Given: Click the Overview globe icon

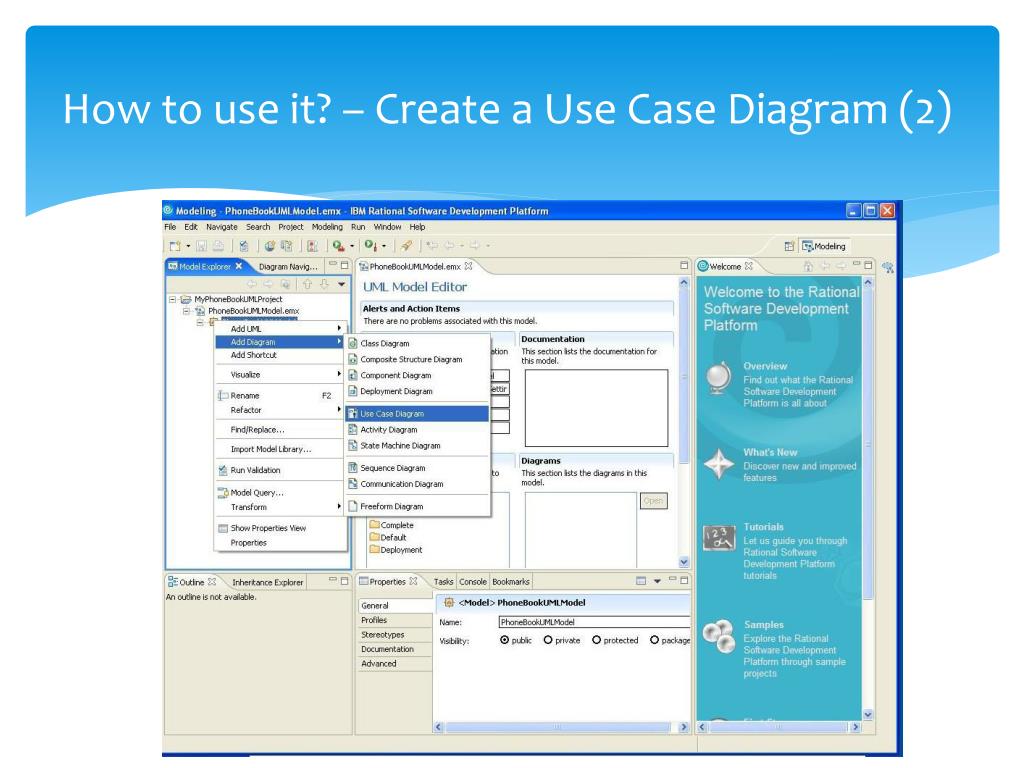Looking at the screenshot, I should (x=719, y=377).
